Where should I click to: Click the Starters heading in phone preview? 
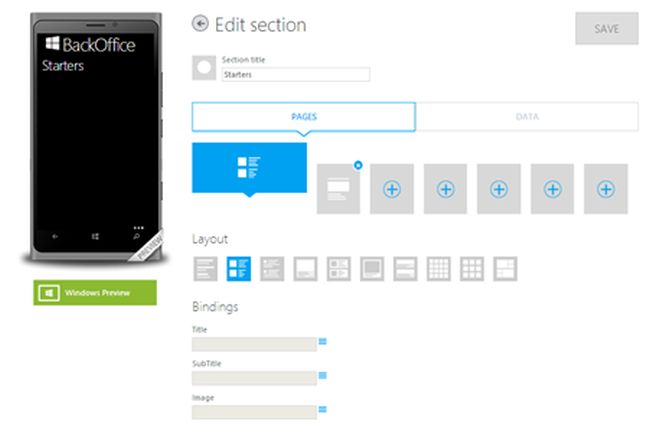tap(63, 65)
